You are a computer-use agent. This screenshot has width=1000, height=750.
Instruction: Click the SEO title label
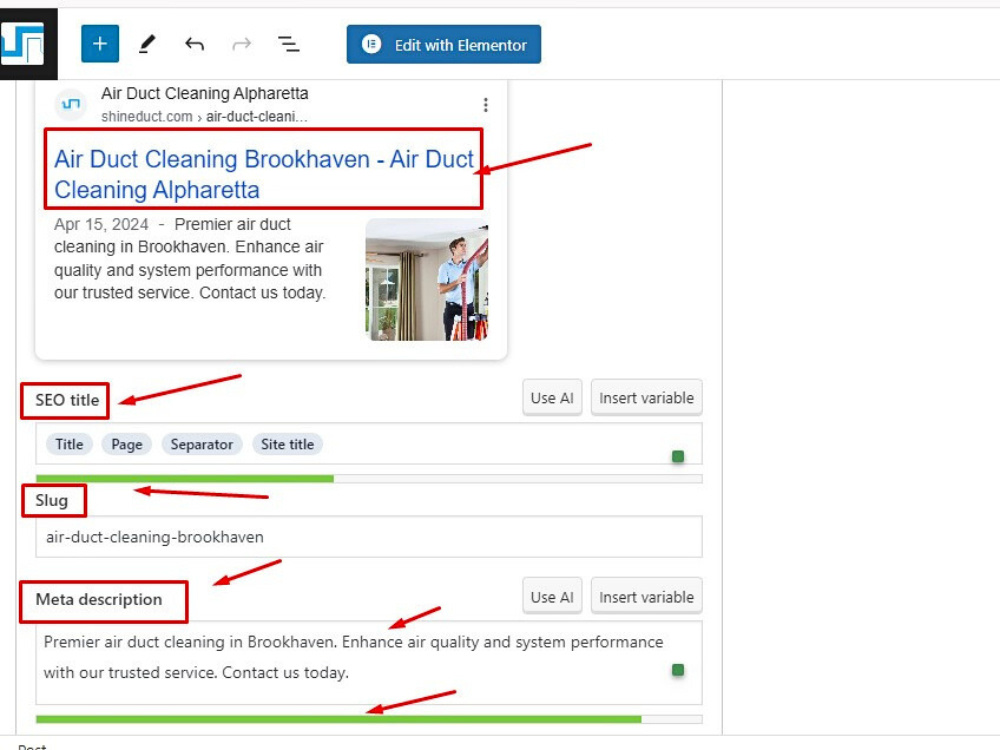[67, 400]
